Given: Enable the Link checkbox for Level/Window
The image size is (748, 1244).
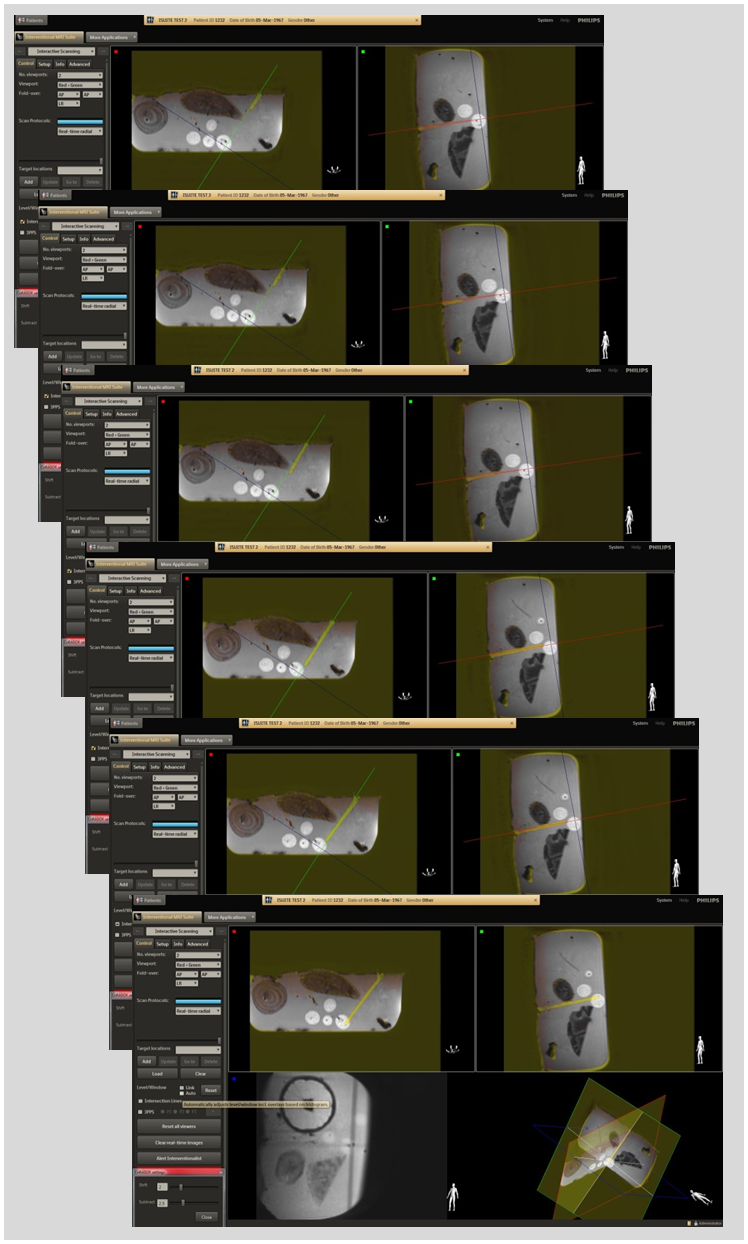Looking at the screenshot, I should tap(180, 1086).
